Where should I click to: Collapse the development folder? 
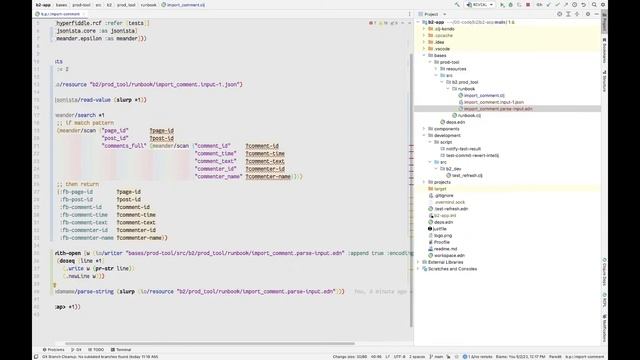[424, 135]
